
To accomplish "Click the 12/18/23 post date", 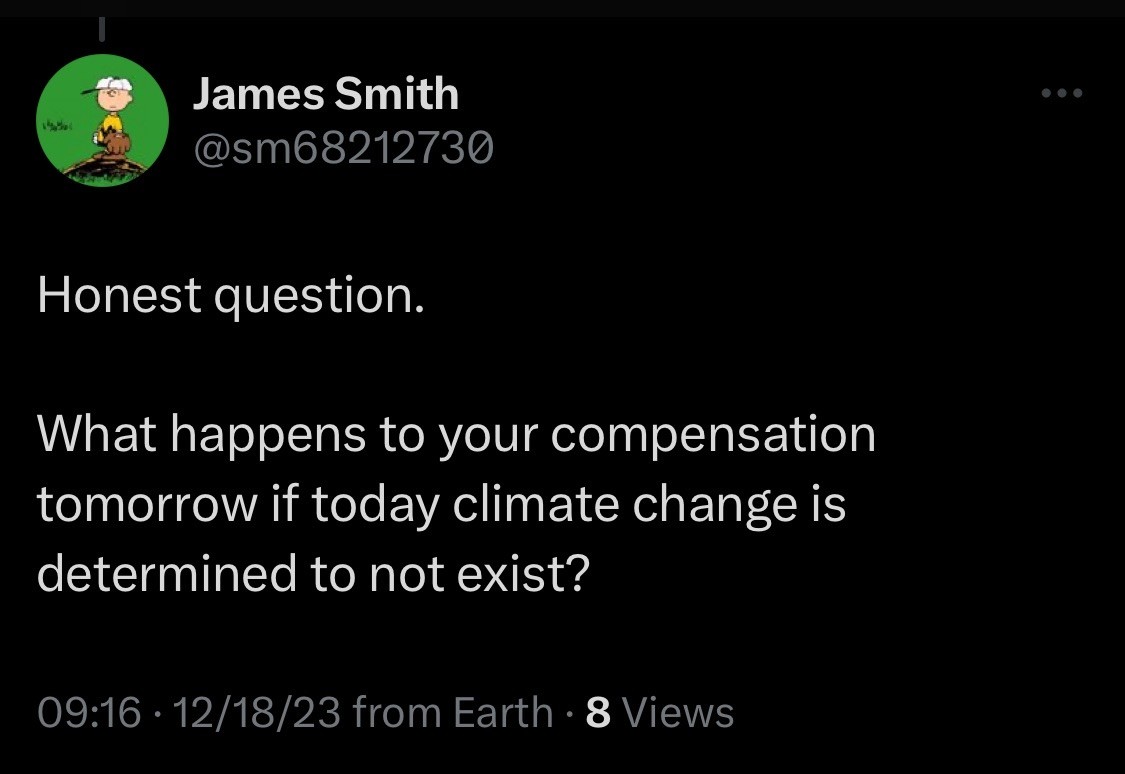I will pyautogui.click(x=257, y=713).
